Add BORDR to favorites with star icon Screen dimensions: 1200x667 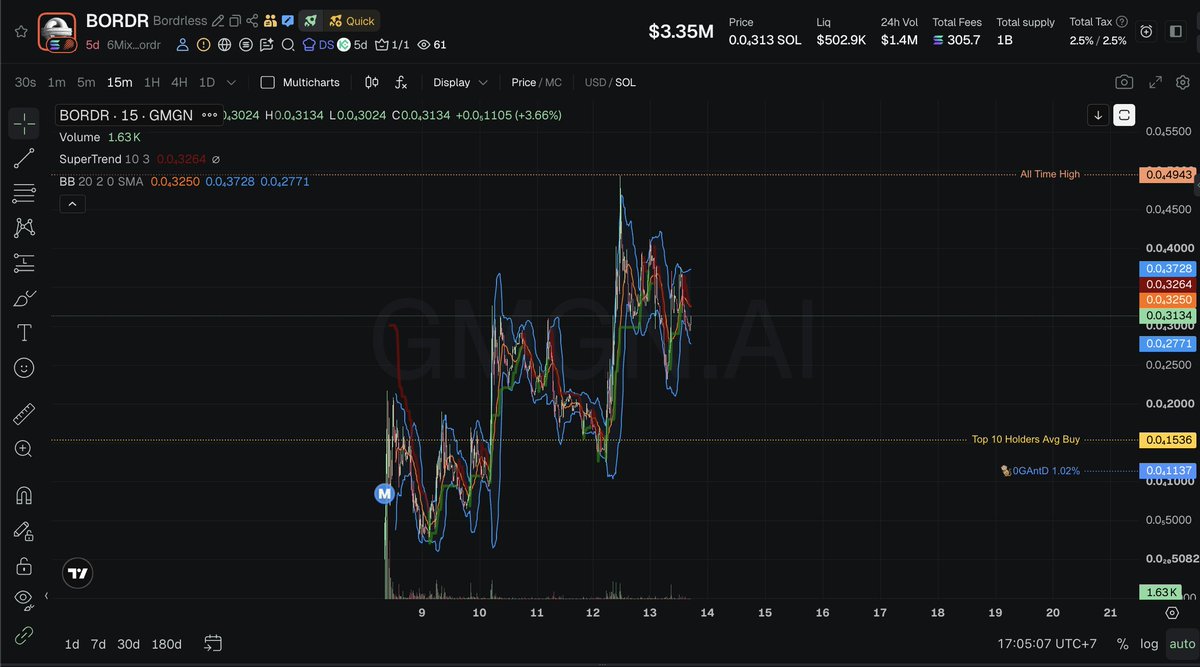pyautogui.click(x=20, y=31)
